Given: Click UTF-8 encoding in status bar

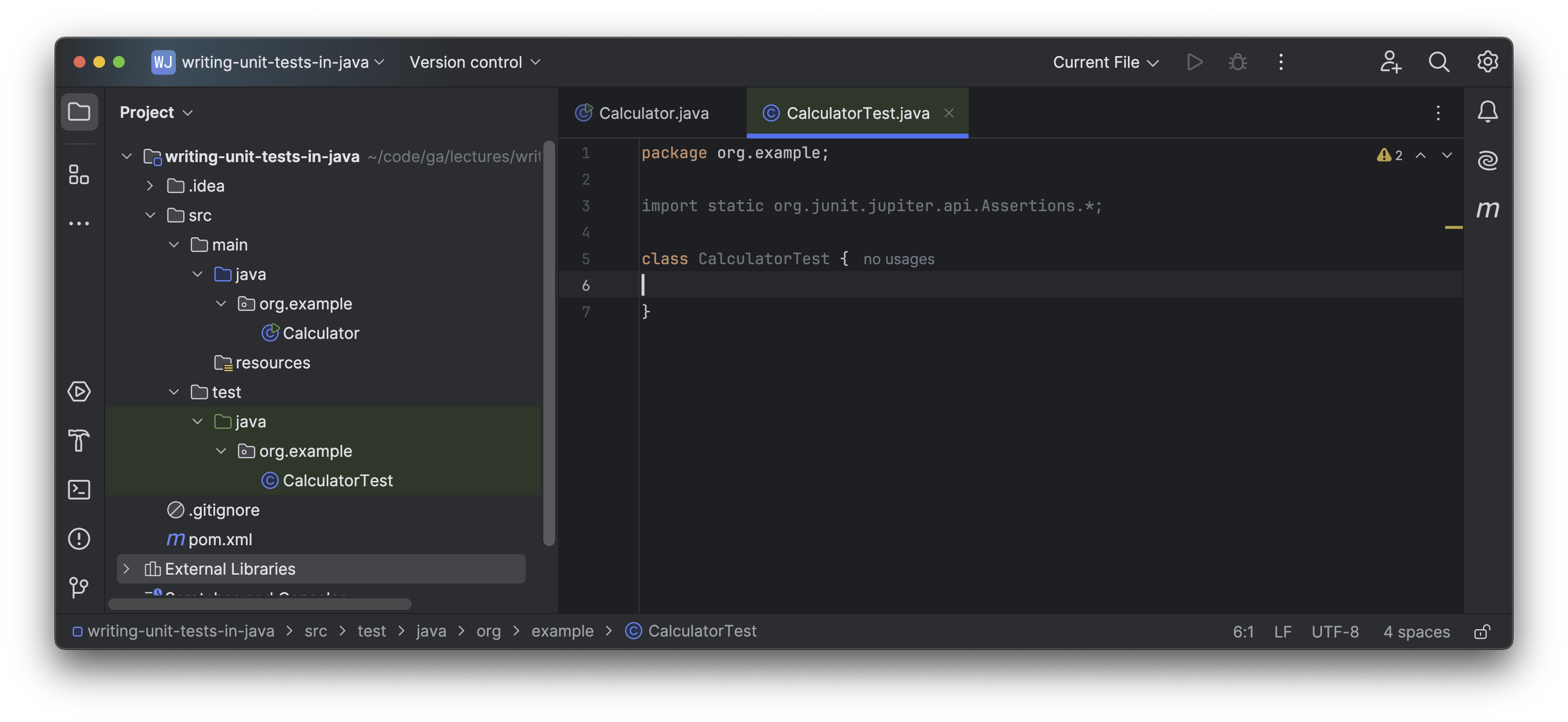Looking at the screenshot, I should pyautogui.click(x=1335, y=631).
